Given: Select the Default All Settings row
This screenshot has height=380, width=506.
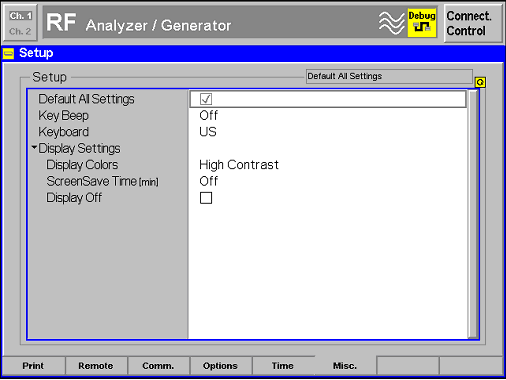Looking at the screenshot, I should 247,99.
